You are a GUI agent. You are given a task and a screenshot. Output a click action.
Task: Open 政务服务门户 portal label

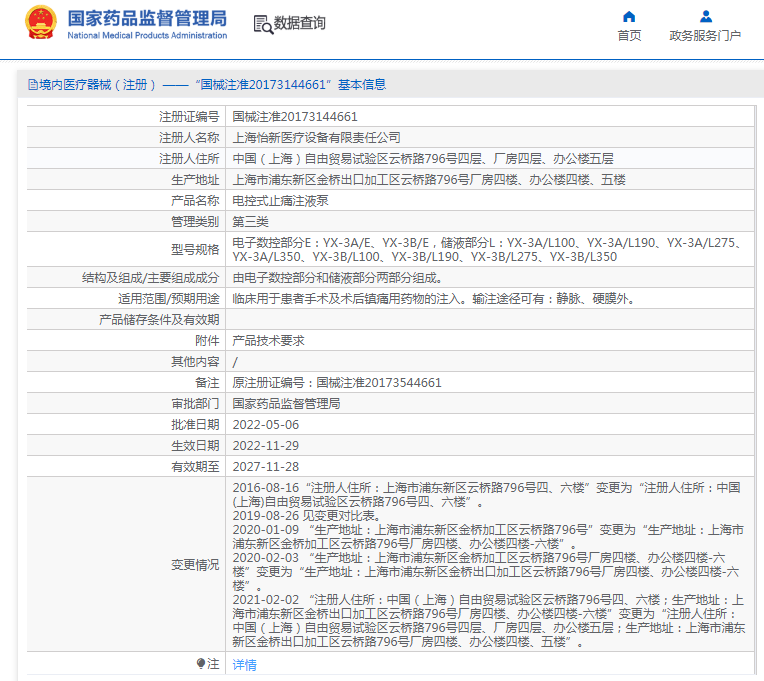pos(705,36)
